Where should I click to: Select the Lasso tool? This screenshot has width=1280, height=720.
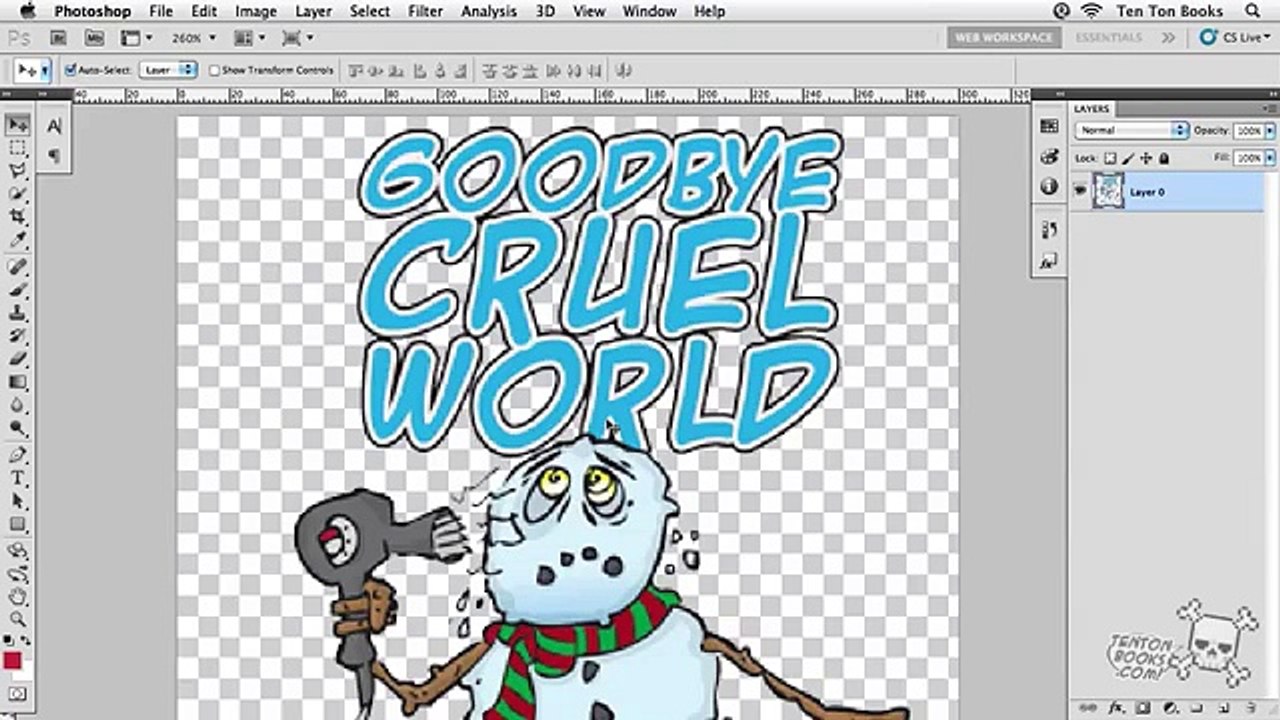[x=18, y=171]
